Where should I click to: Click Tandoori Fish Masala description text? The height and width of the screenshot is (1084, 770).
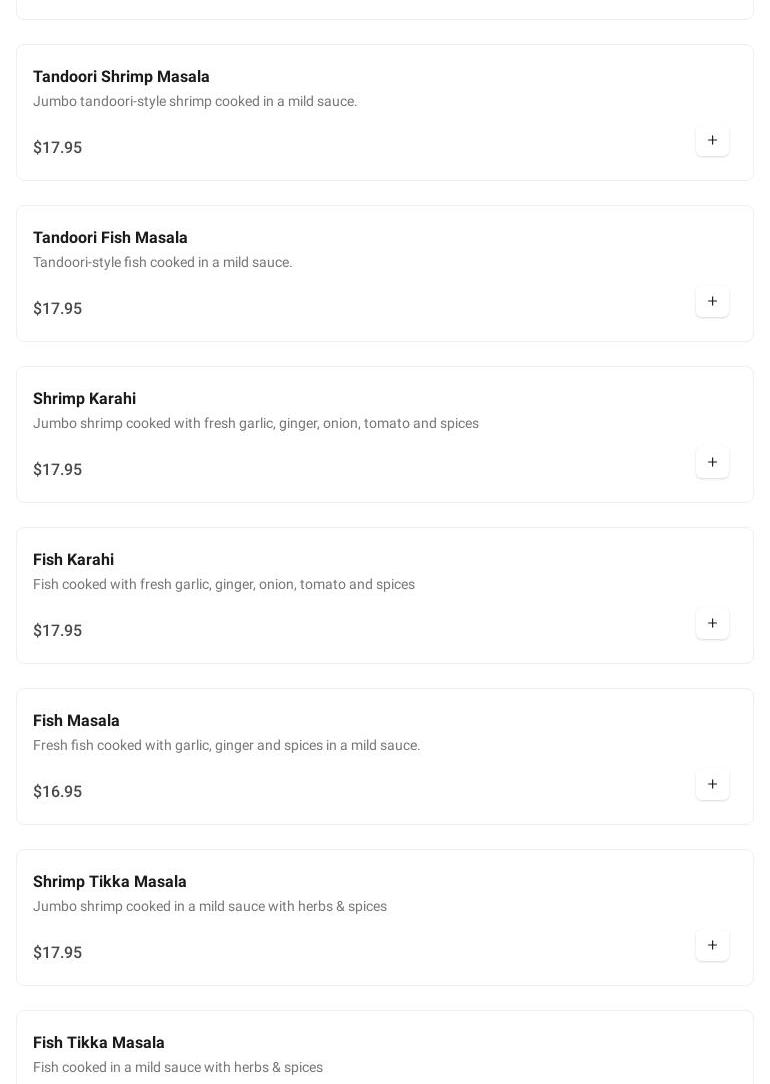(162, 263)
